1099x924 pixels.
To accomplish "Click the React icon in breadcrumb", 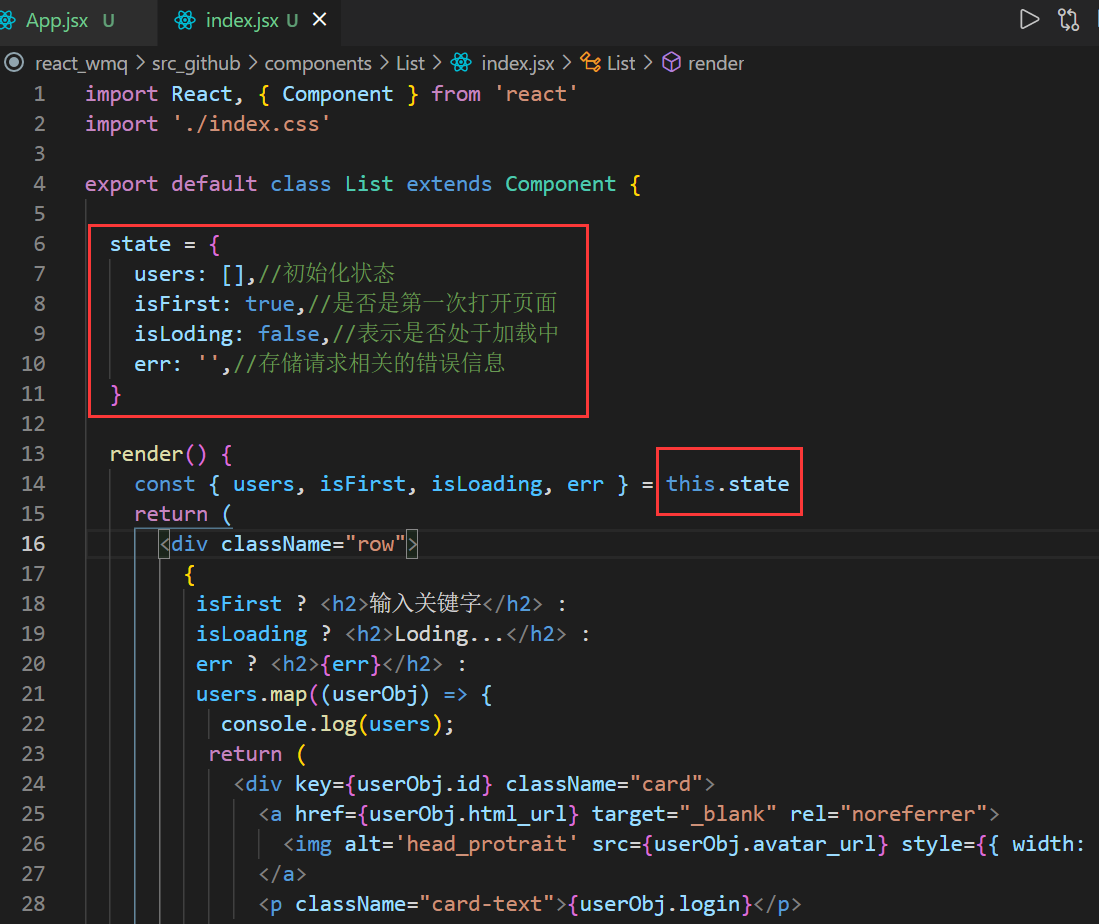I will pyautogui.click(x=461, y=63).
